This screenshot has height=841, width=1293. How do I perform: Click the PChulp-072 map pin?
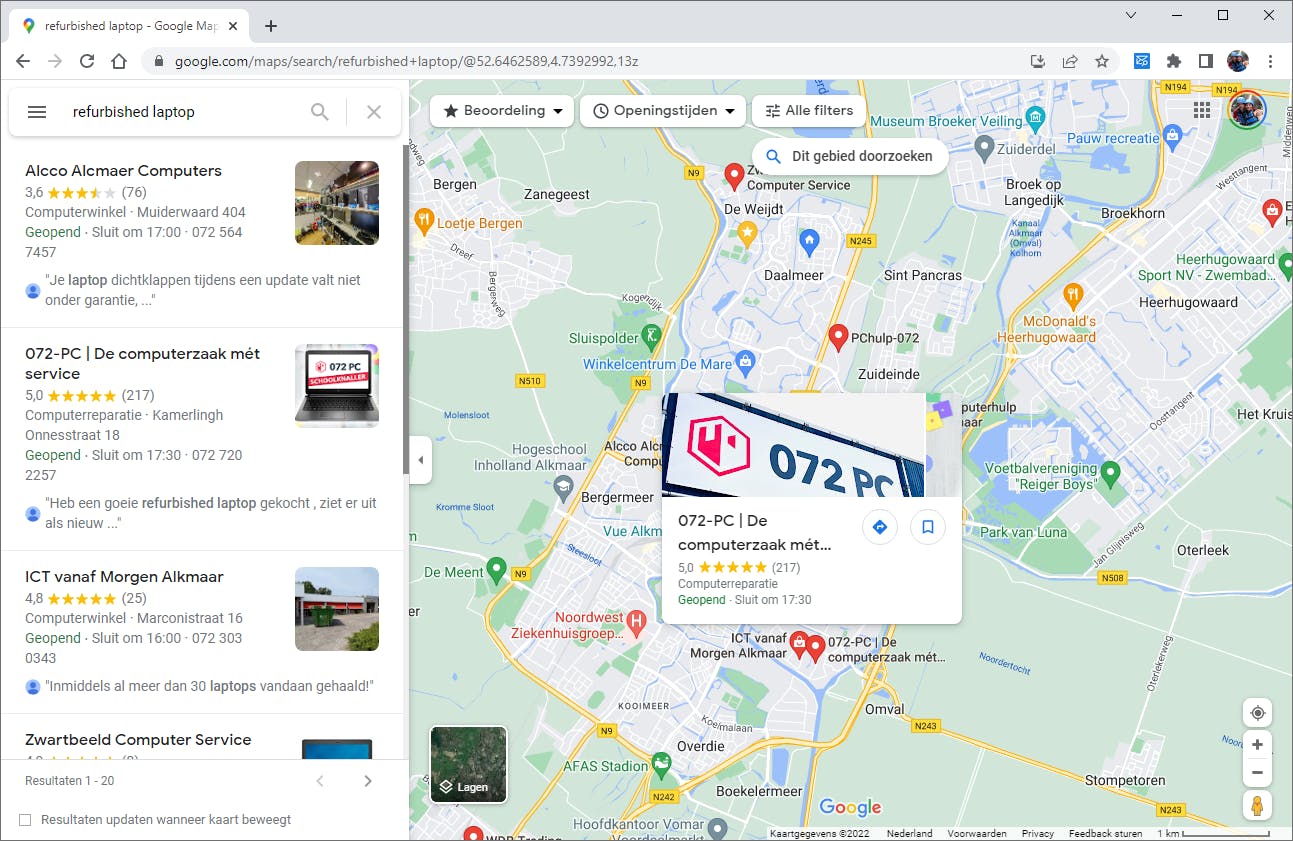[839, 337]
